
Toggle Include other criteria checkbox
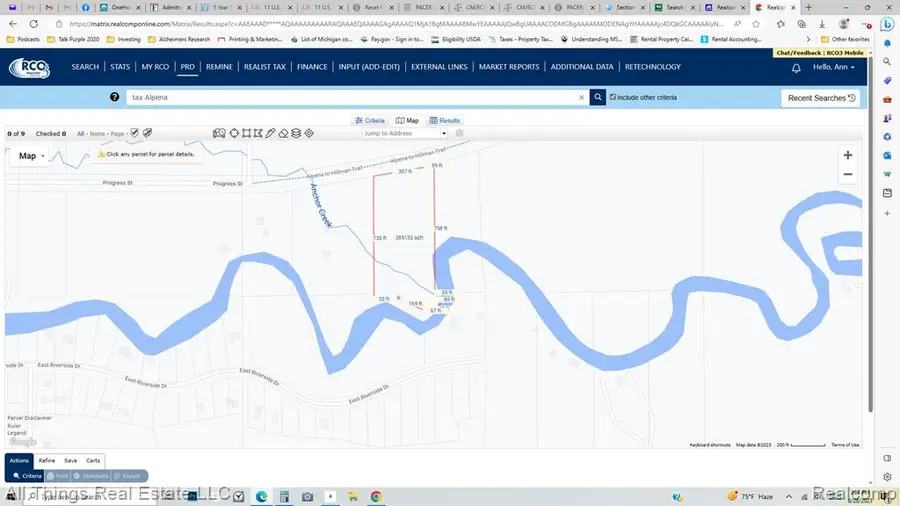click(x=614, y=97)
